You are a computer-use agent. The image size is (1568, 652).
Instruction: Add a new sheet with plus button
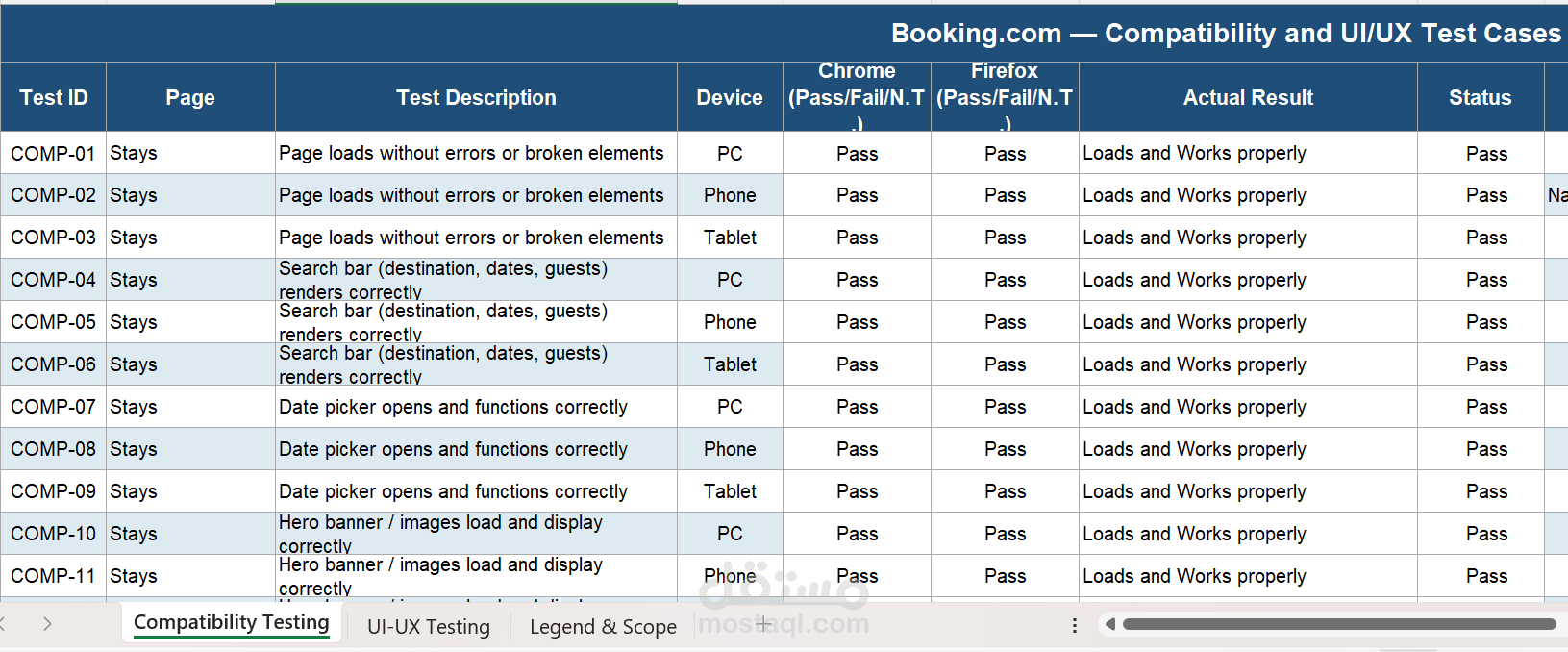(x=764, y=624)
